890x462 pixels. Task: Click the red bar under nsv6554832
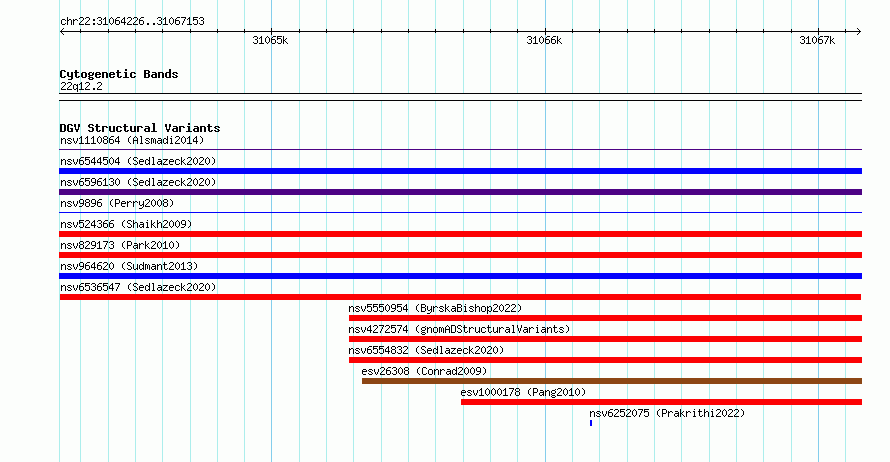(606, 360)
